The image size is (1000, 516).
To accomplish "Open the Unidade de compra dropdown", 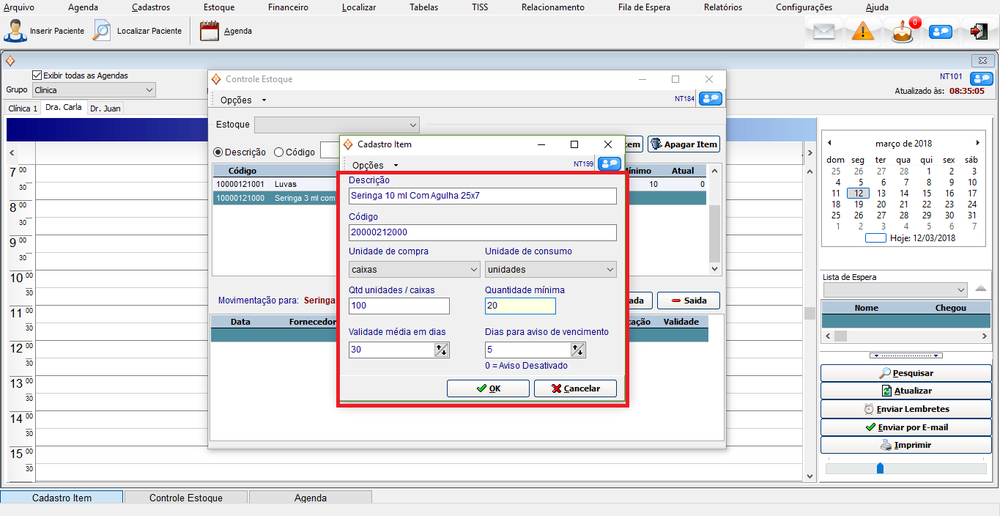I will click(414, 269).
